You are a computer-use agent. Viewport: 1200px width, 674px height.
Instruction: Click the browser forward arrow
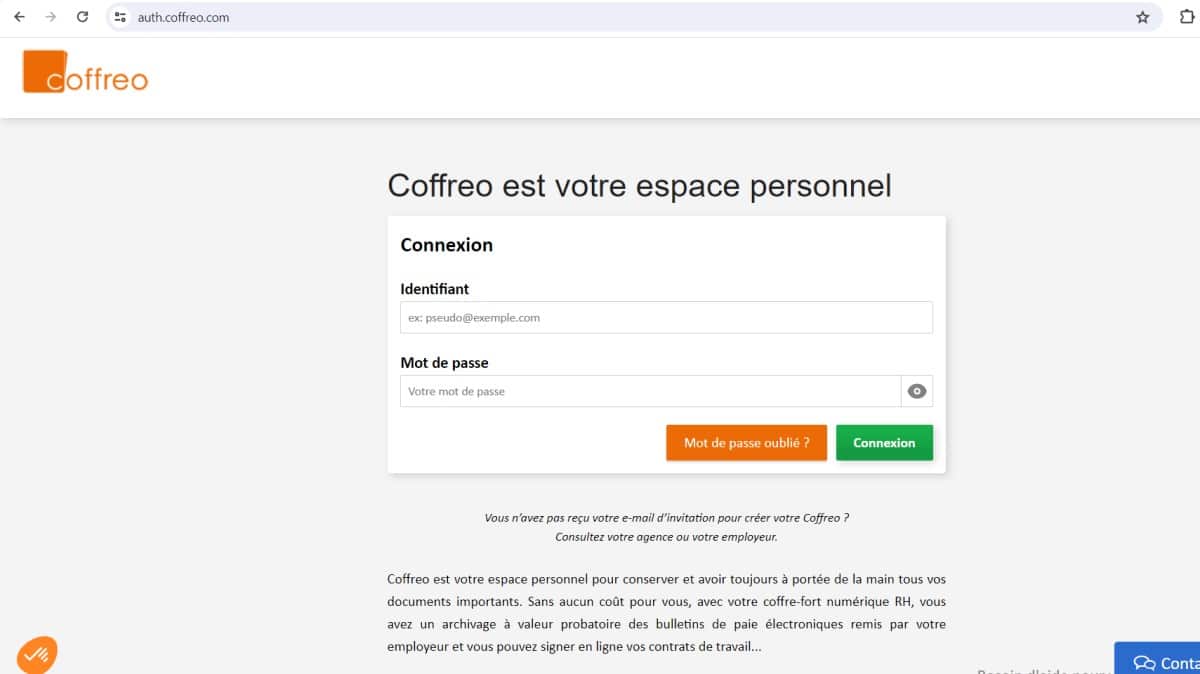click(51, 17)
